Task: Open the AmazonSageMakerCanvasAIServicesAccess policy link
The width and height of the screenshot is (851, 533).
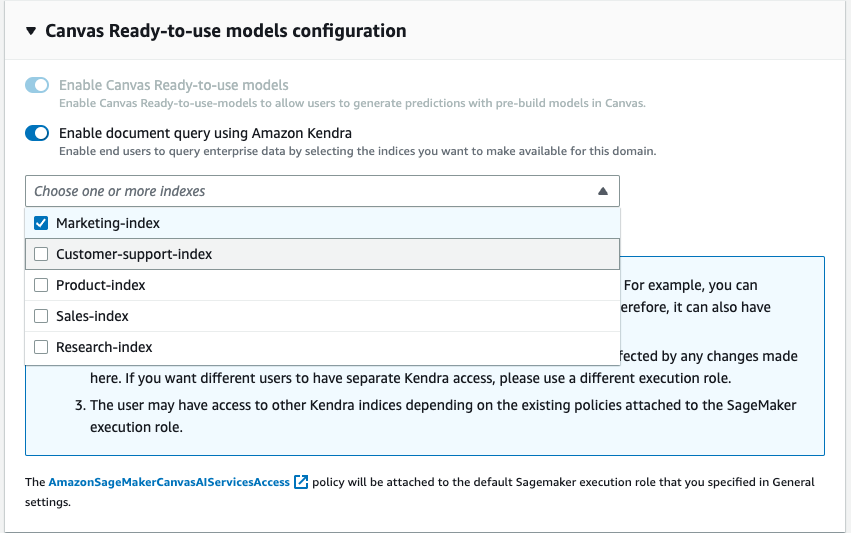Action: 169,482
